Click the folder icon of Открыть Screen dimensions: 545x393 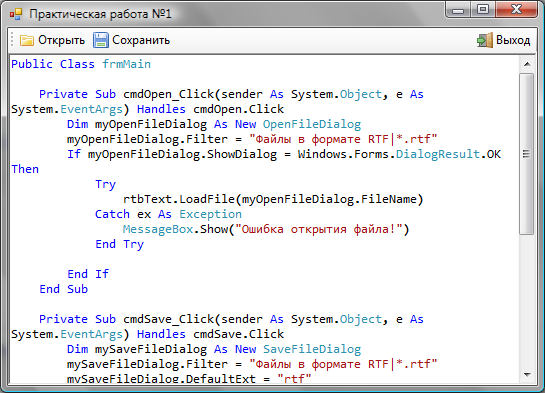26,40
